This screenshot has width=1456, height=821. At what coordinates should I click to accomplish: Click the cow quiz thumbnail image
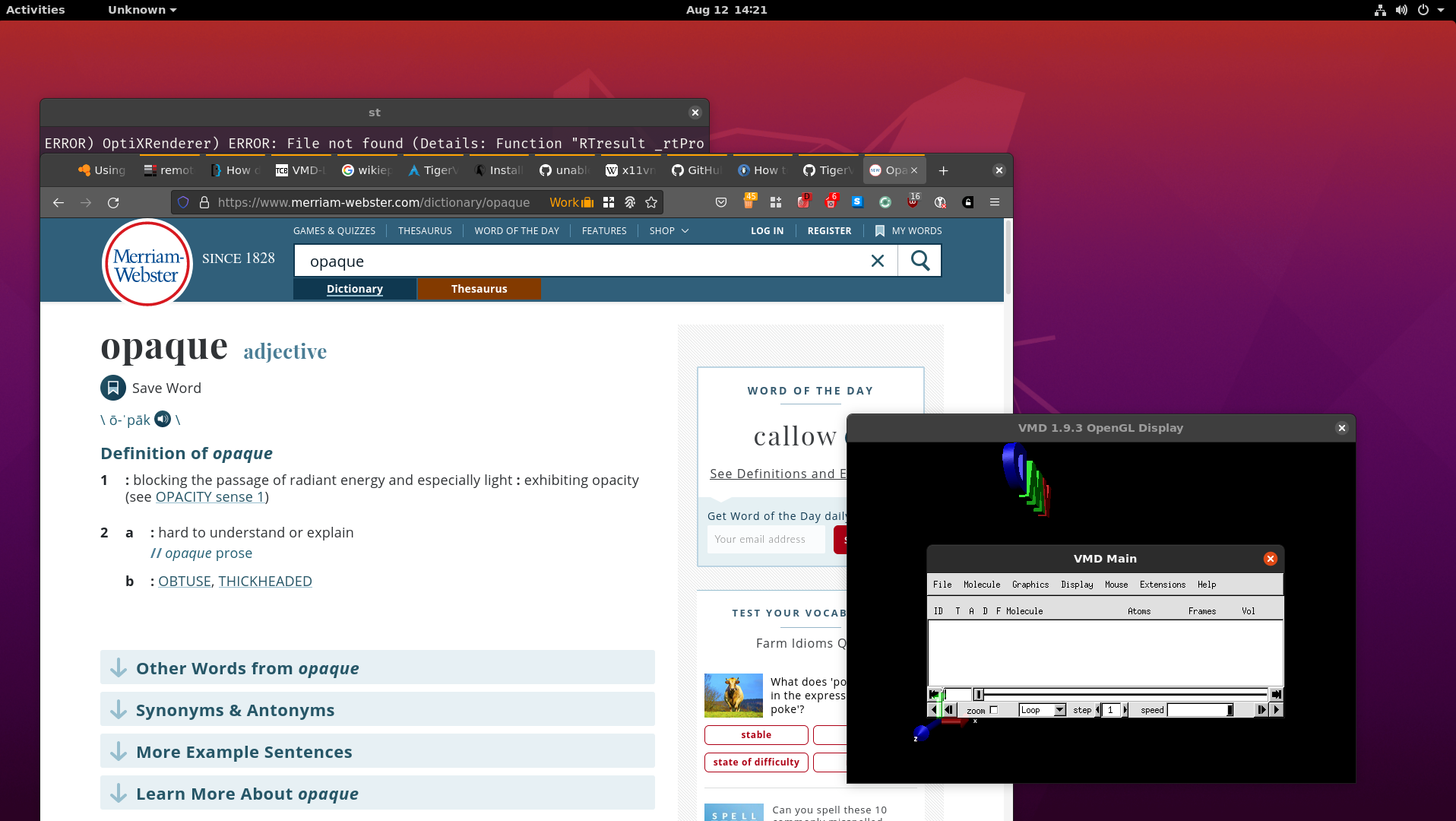click(733, 696)
